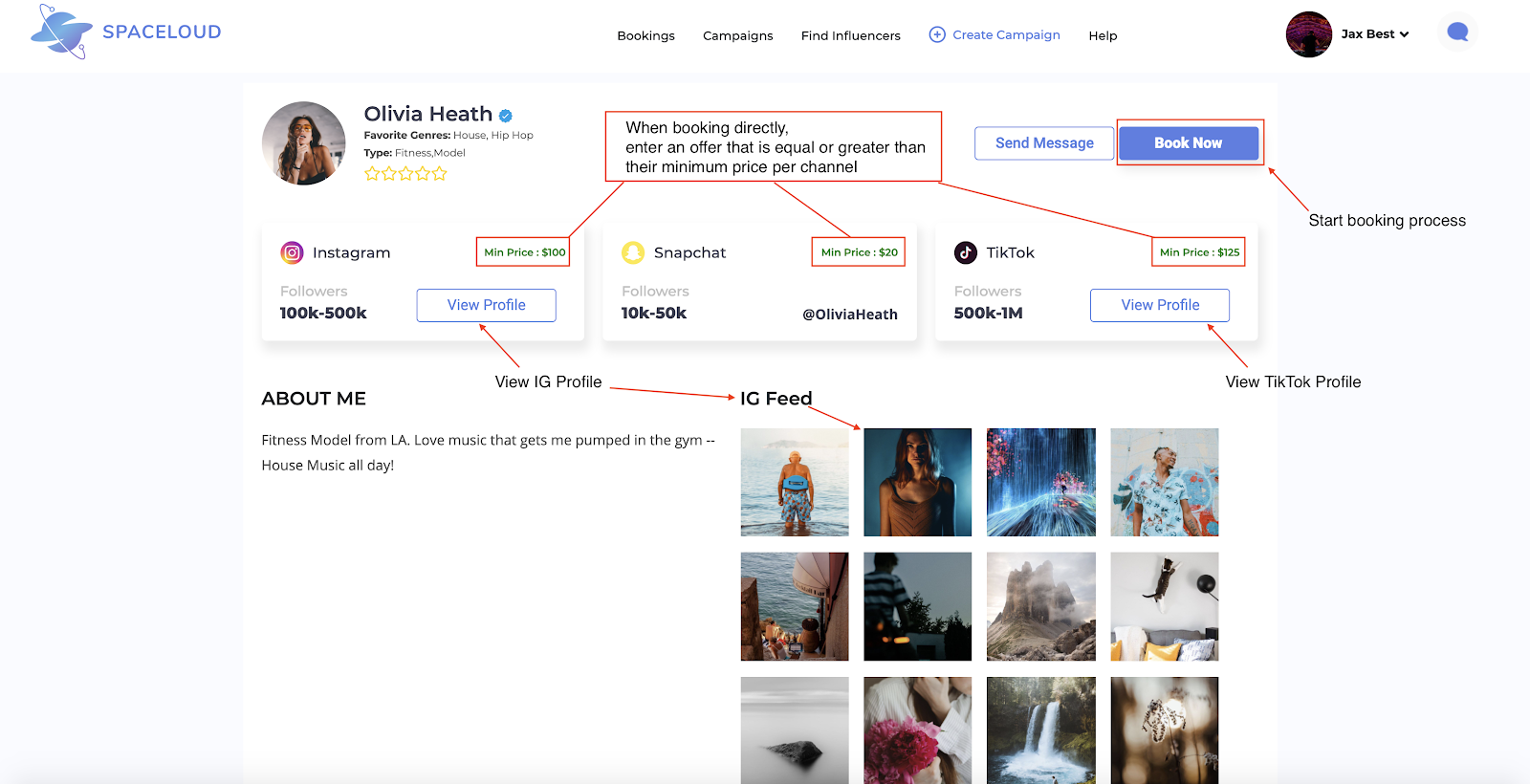
Task: Open the feed photo of man in floral shirt
Action: click(1165, 482)
